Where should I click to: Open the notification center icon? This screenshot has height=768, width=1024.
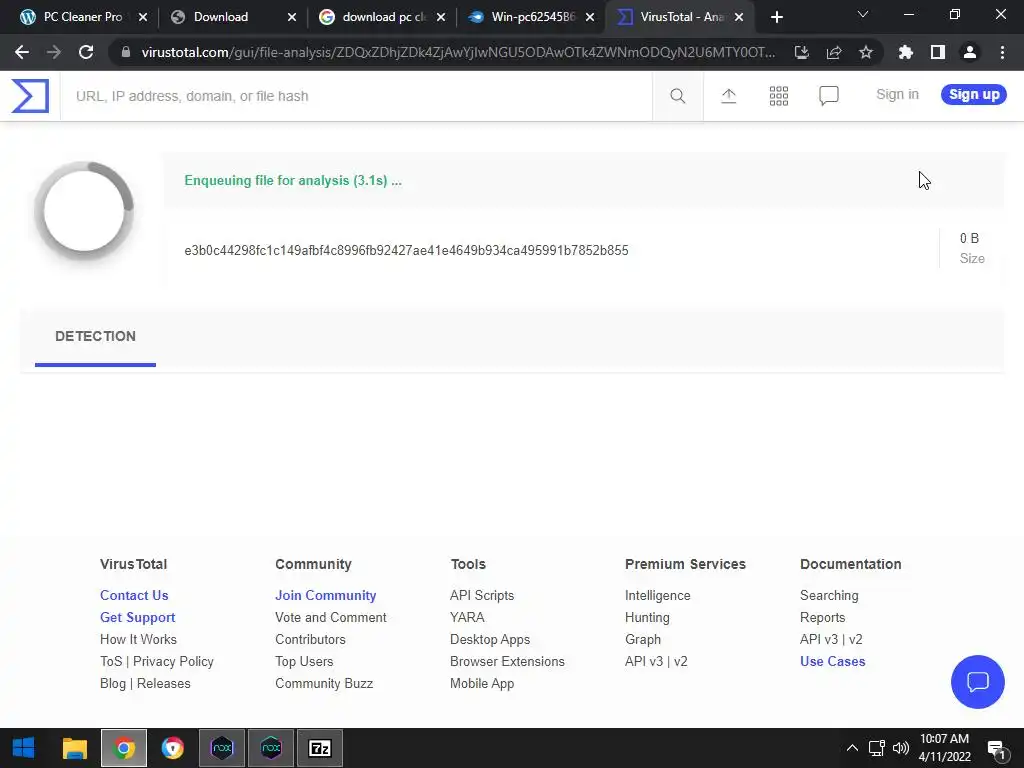[996, 749]
